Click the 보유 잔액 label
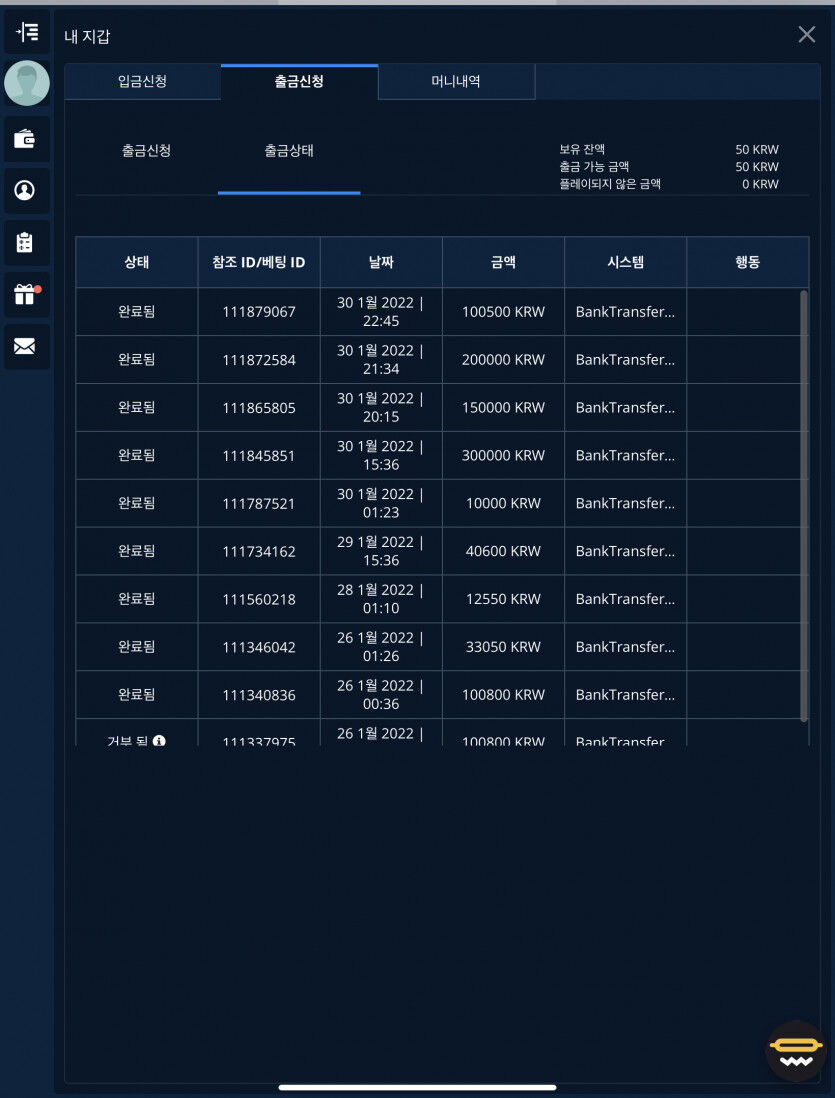835x1098 pixels. point(582,150)
